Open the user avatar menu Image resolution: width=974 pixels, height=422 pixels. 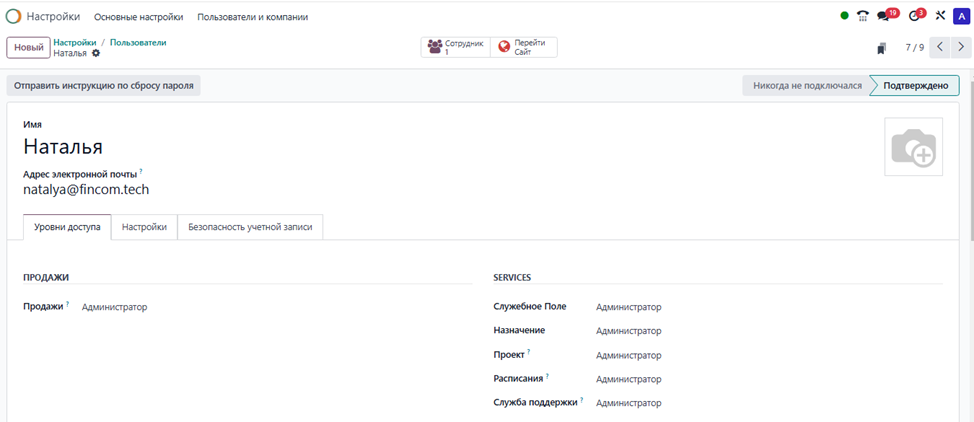pyautogui.click(x=961, y=16)
